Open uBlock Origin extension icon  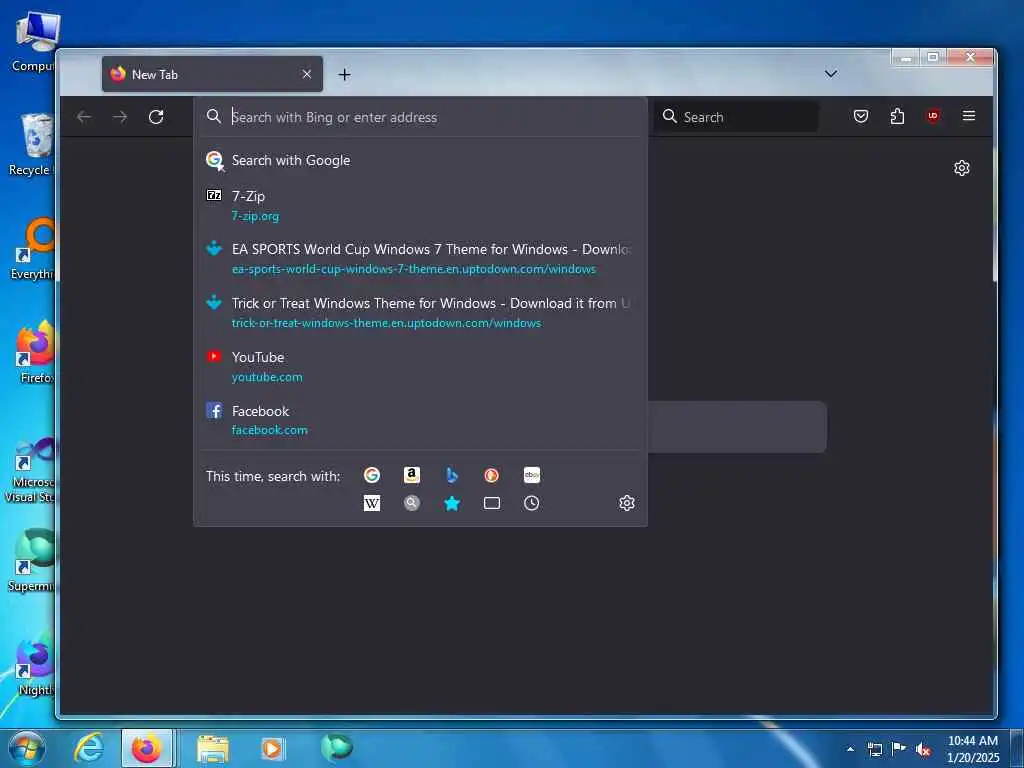[933, 116]
